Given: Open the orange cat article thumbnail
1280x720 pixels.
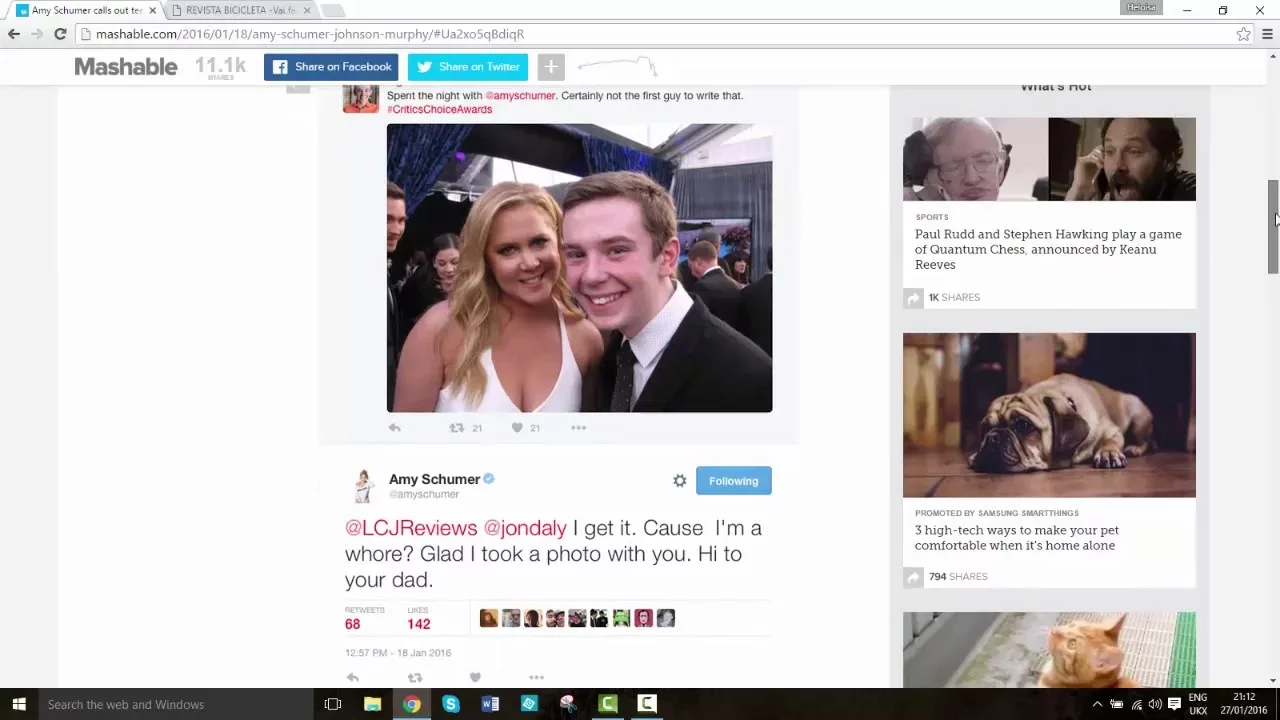Looking at the screenshot, I should pos(1049,650).
